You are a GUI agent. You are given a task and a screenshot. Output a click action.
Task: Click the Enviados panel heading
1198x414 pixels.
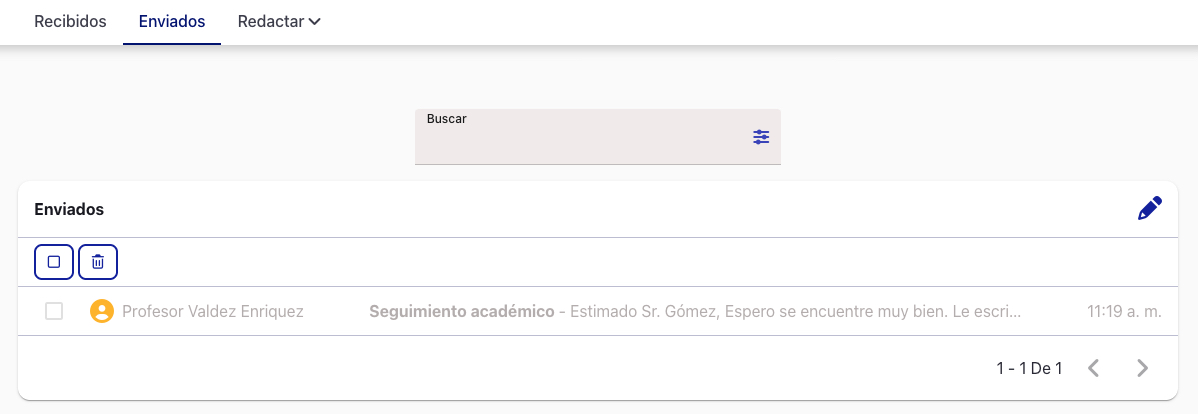[69, 209]
